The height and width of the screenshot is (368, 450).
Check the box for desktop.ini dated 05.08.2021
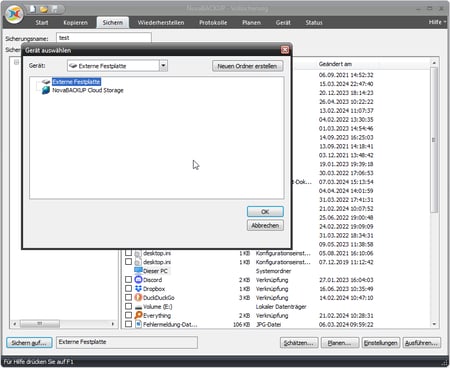128,253
